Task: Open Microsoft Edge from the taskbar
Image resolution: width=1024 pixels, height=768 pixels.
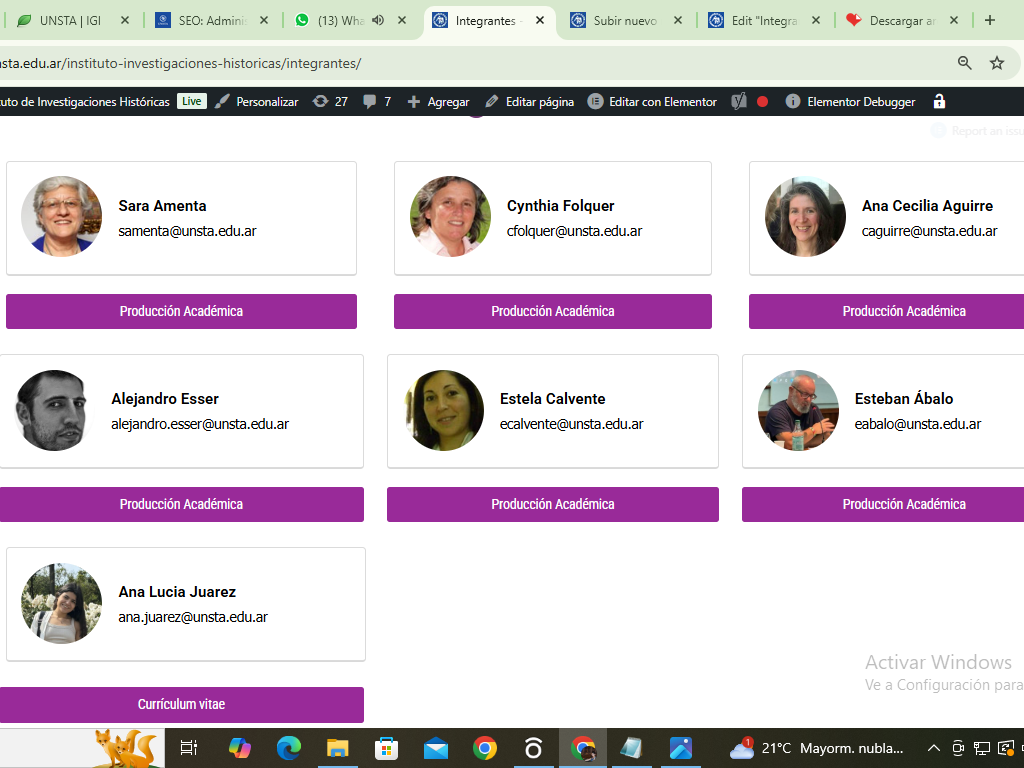Action: pyautogui.click(x=289, y=748)
